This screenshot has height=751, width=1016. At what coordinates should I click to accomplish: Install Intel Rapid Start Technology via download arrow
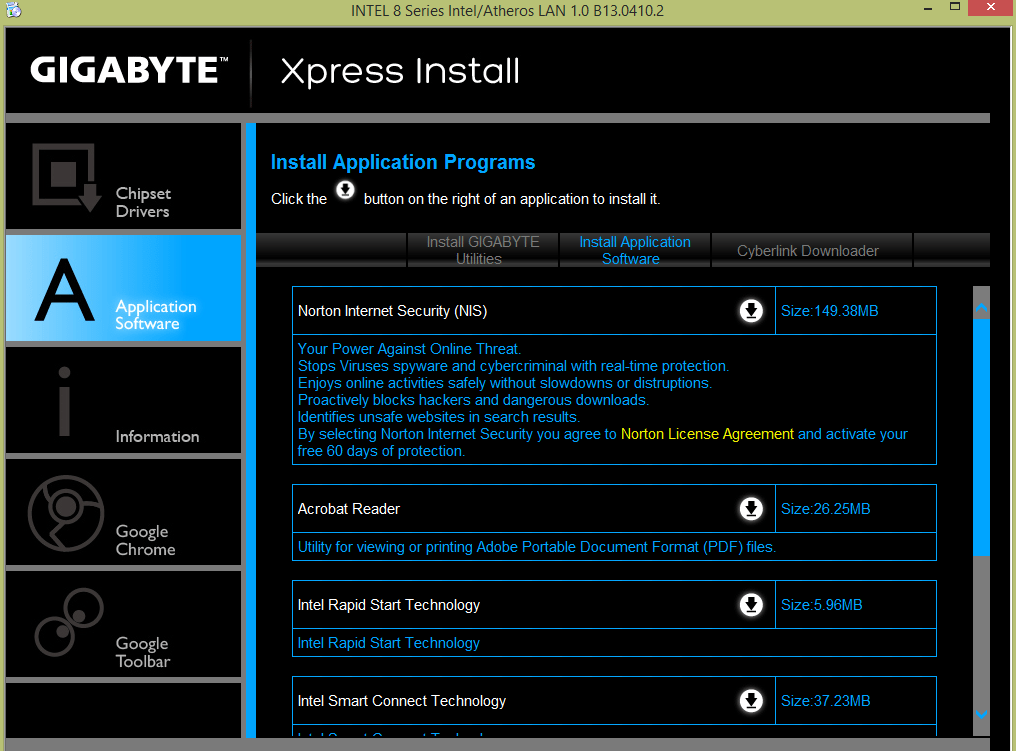click(x=751, y=605)
